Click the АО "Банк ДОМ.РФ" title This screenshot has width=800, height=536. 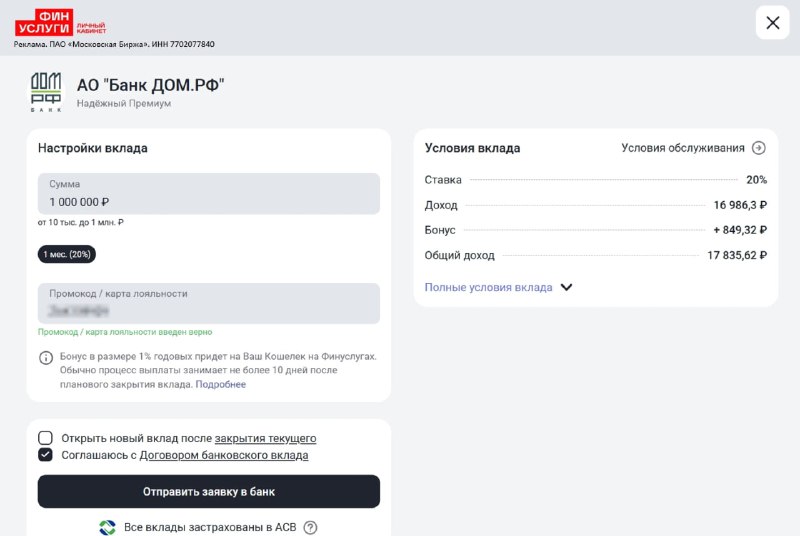151,85
